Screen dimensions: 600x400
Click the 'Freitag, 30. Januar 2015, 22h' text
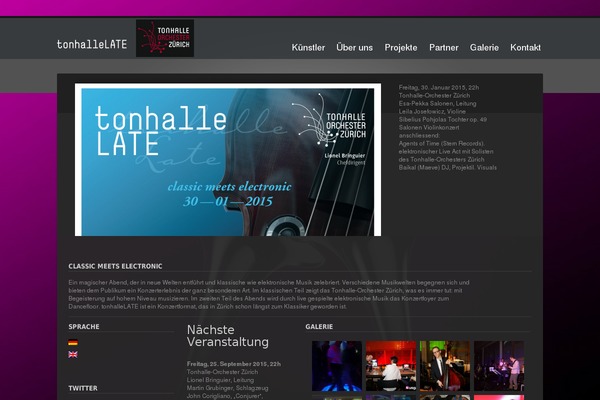[439, 87]
